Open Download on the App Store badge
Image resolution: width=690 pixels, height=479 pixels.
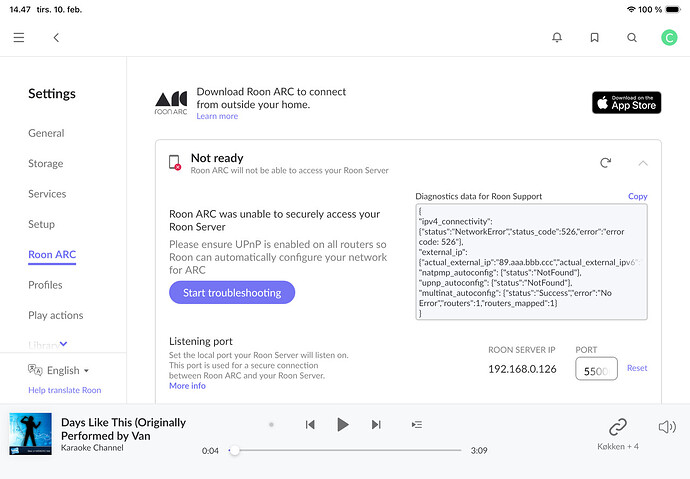point(626,102)
